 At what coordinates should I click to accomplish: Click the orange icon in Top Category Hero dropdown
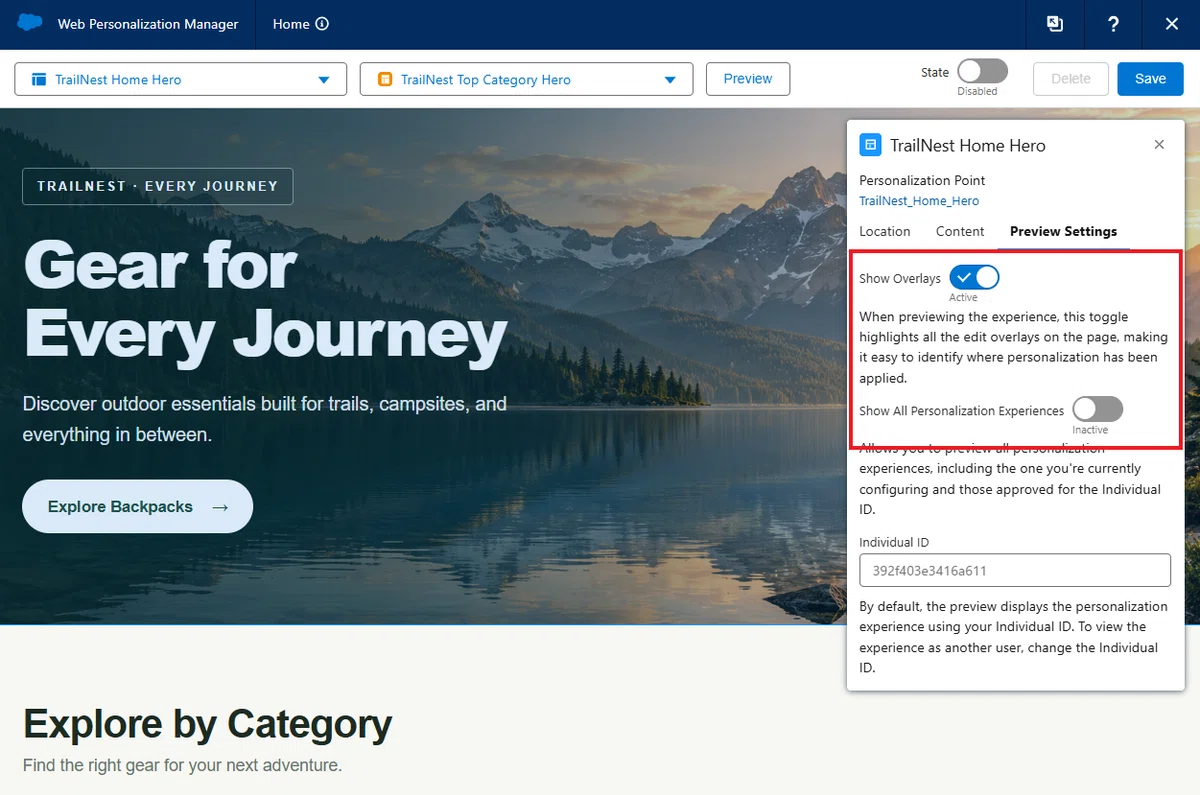[384, 80]
